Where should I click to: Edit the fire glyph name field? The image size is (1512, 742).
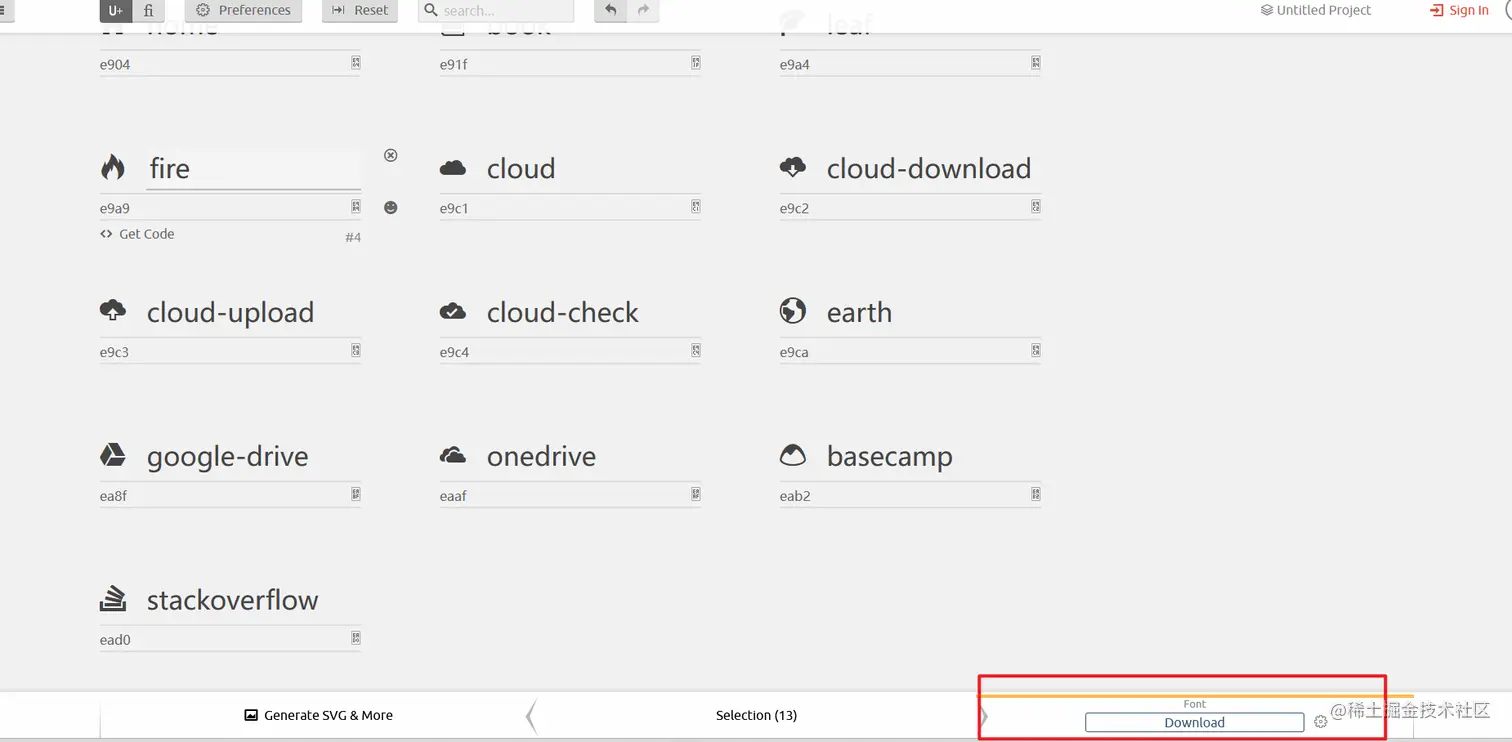click(x=253, y=168)
